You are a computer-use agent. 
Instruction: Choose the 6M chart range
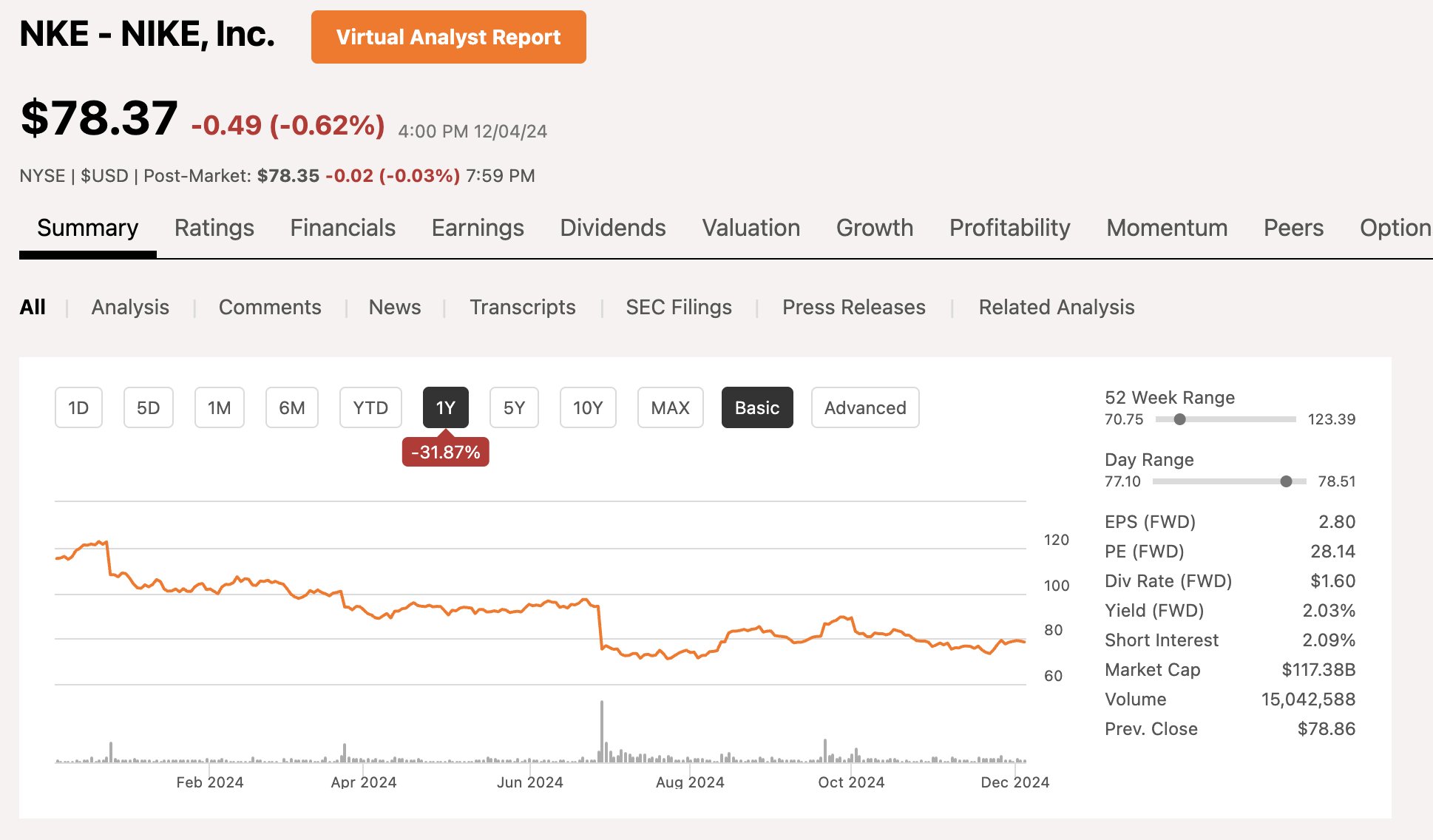(x=292, y=407)
